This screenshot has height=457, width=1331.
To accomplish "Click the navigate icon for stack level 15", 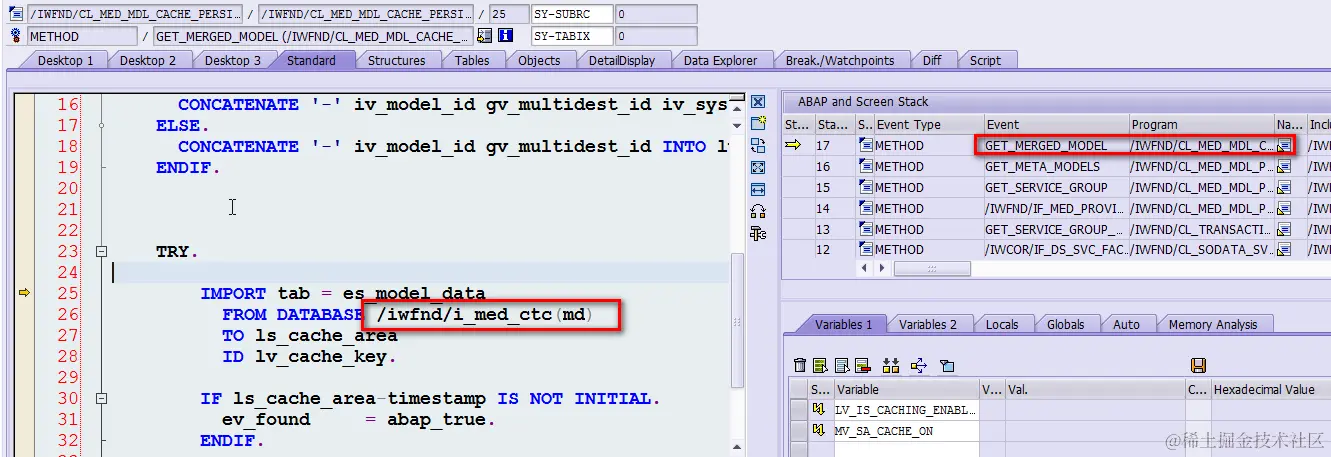I will point(1284,188).
